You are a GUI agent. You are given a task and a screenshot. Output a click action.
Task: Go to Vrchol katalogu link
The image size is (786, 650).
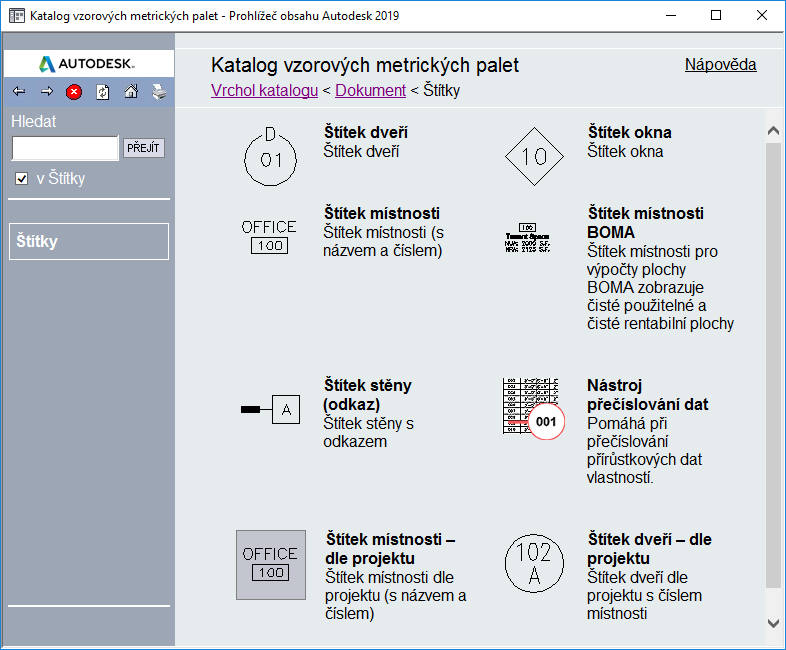264,90
